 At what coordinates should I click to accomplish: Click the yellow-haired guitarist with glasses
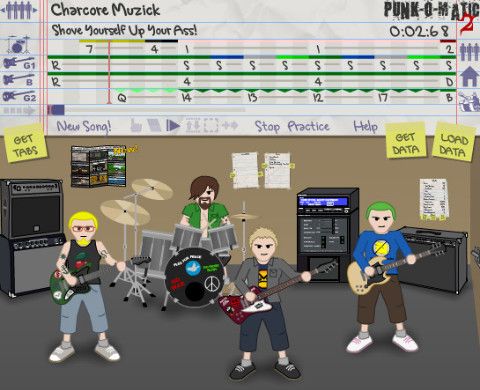point(84,287)
